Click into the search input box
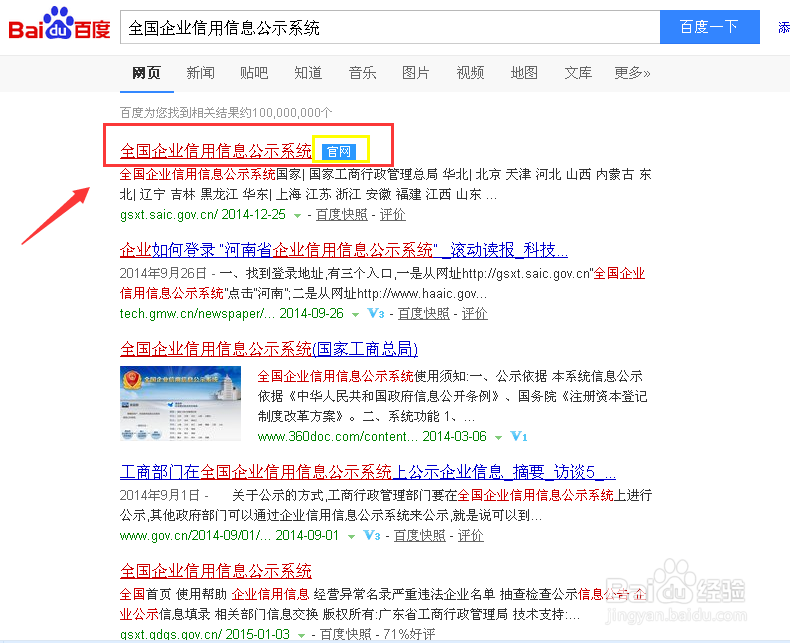 point(390,27)
